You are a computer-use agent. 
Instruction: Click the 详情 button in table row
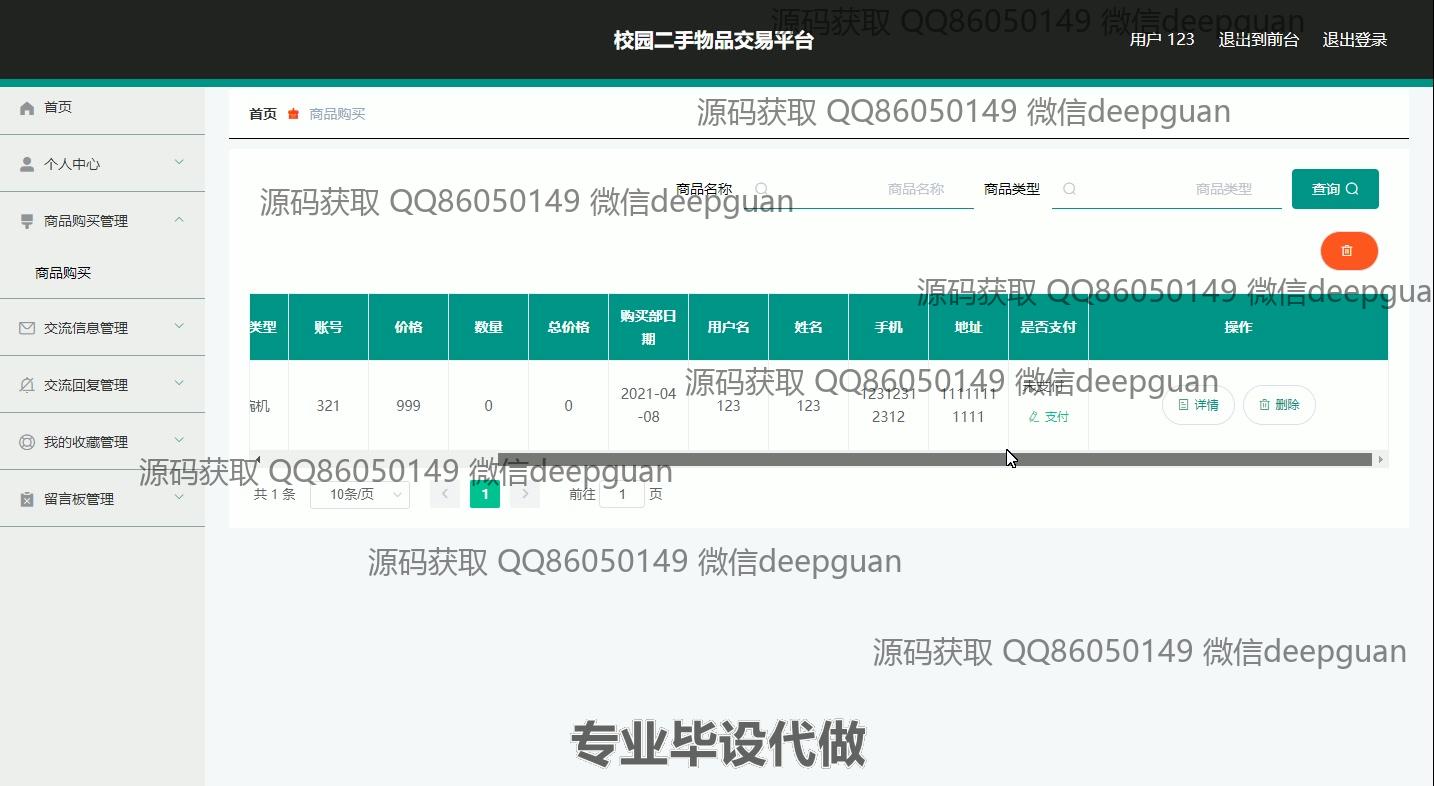pyautogui.click(x=1197, y=405)
